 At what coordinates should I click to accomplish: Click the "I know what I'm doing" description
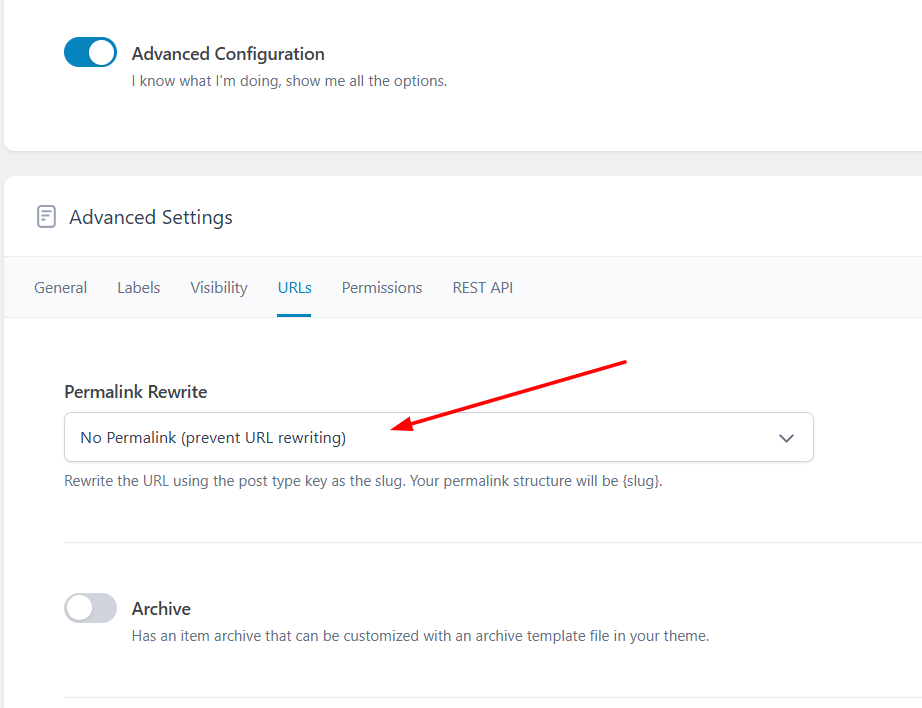tap(289, 81)
